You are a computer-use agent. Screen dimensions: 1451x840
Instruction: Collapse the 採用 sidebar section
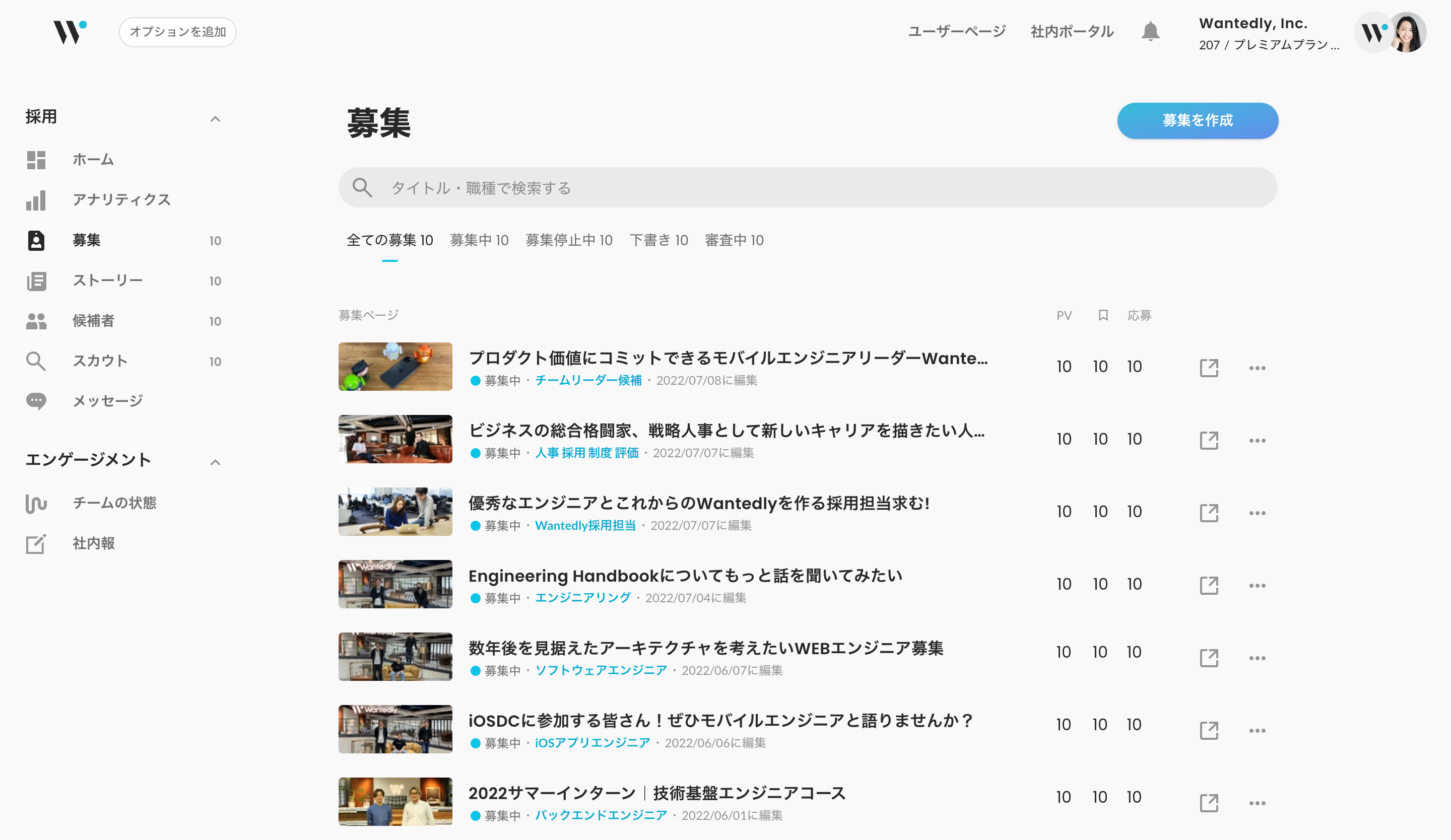[215, 119]
